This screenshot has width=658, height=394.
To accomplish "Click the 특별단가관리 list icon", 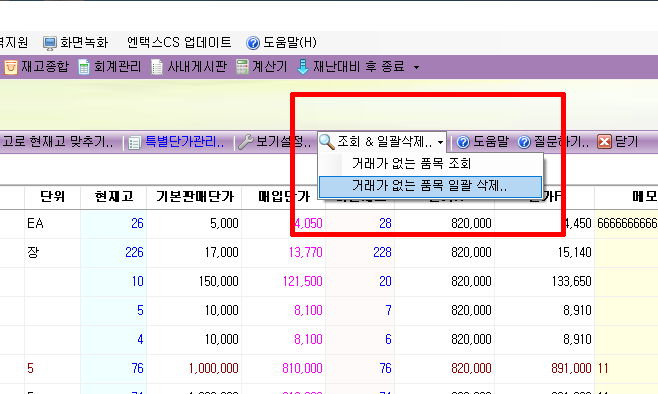I will [x=134, y=143].
